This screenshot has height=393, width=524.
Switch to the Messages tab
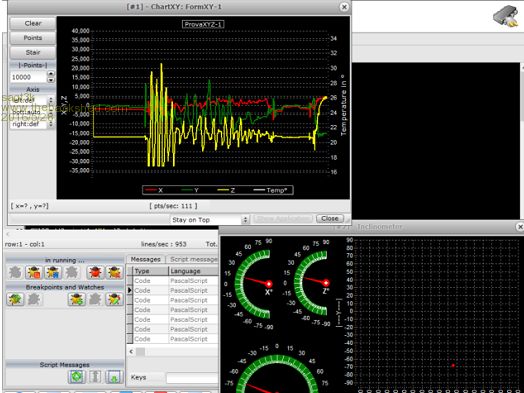145,259
